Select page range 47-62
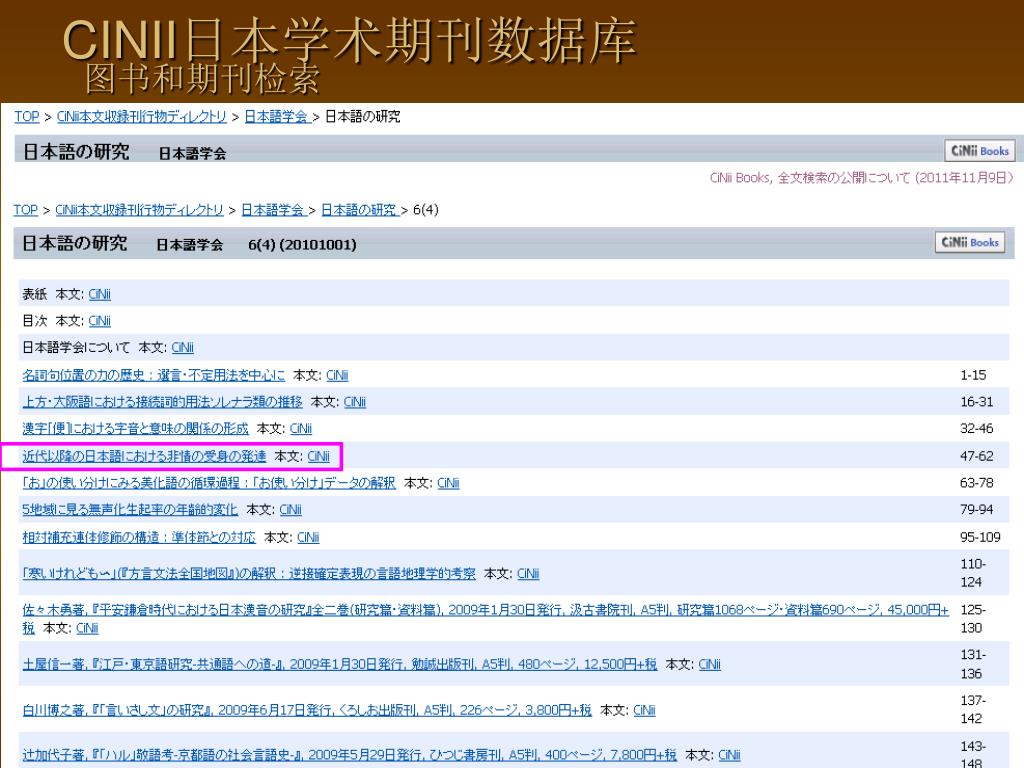This screenshot has width=1024, height=768. (976, 456)
